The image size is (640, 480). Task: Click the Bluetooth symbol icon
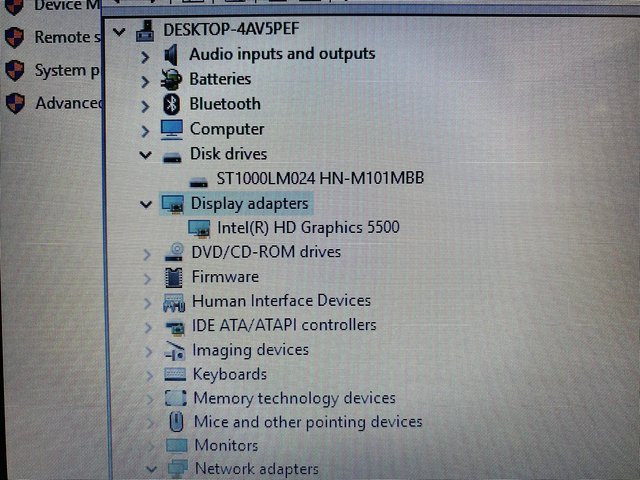click(172, 104)
